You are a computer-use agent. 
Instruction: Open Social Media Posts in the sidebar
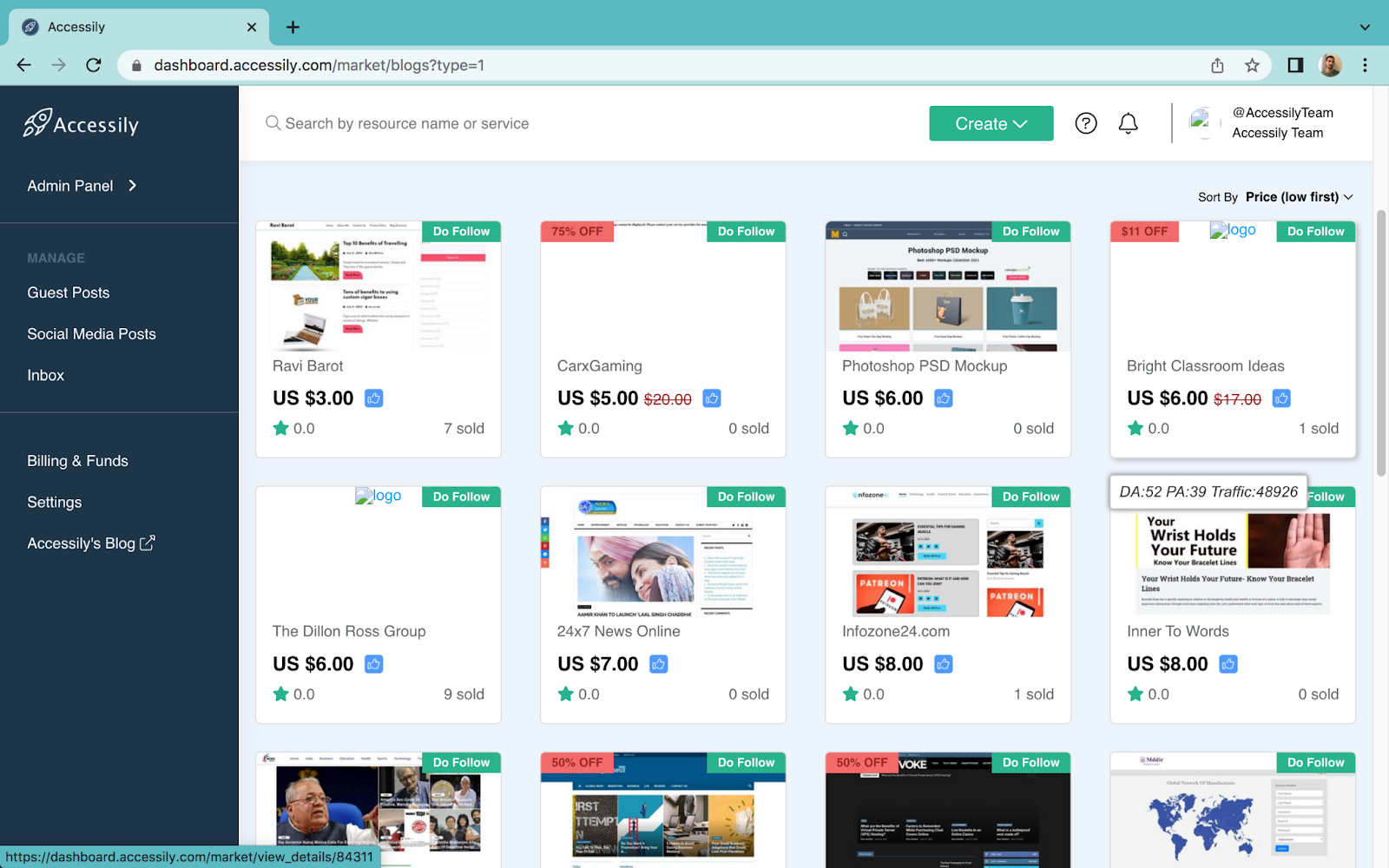(x=91, y=334)
